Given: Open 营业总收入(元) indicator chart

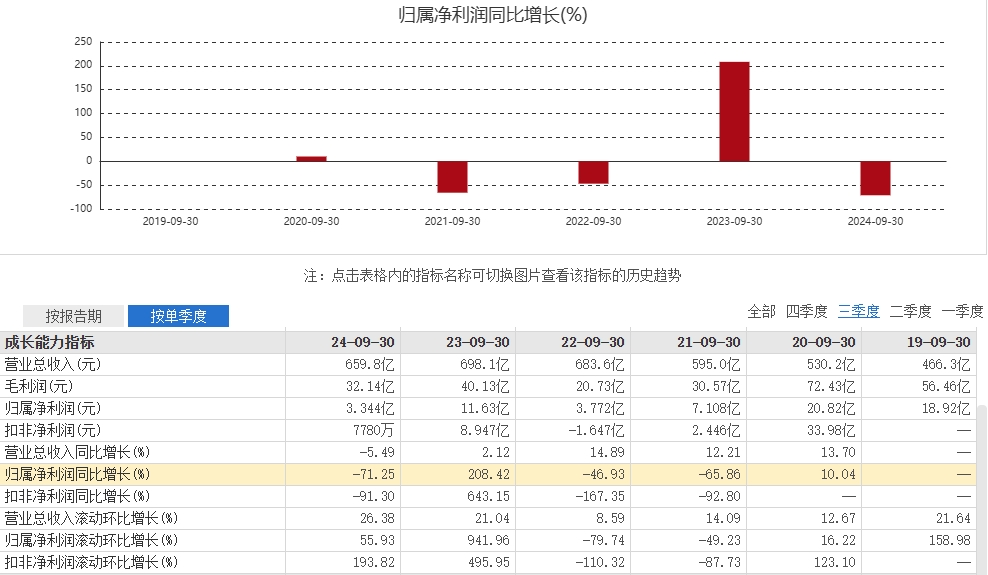Looking at the screenshot, I should 52,365.
